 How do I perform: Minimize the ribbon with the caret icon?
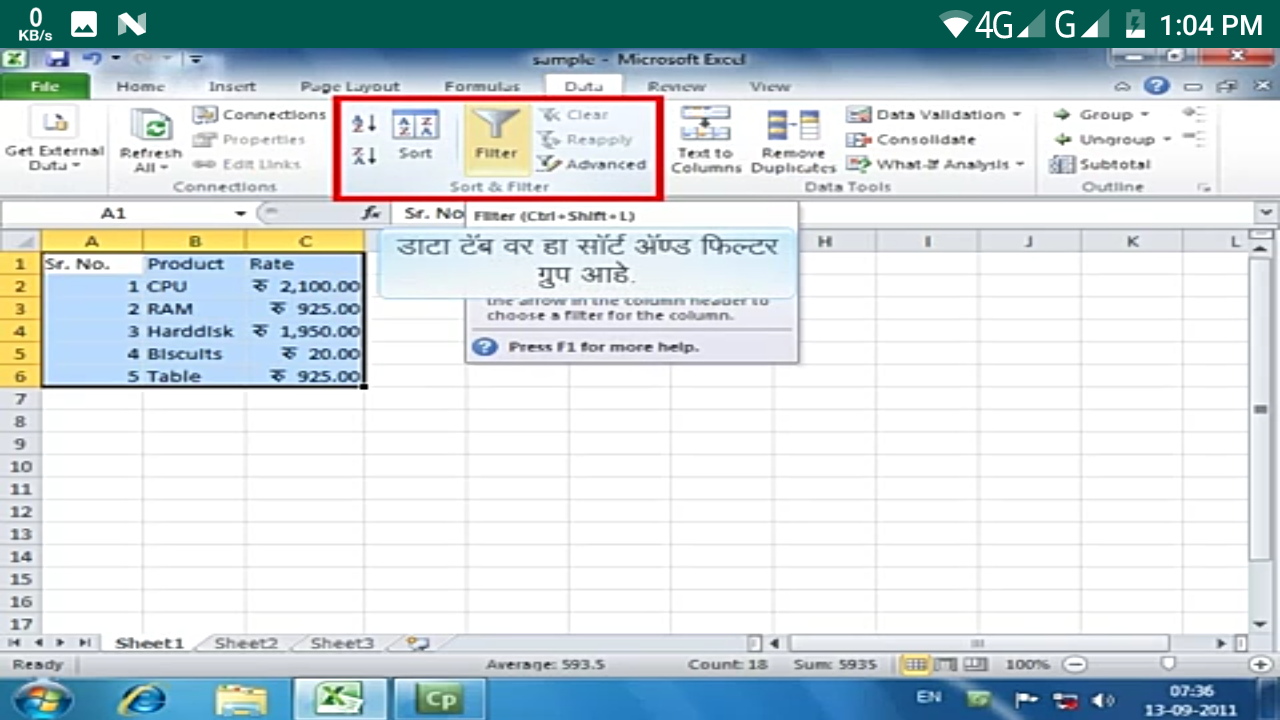tap(1123, 87)
